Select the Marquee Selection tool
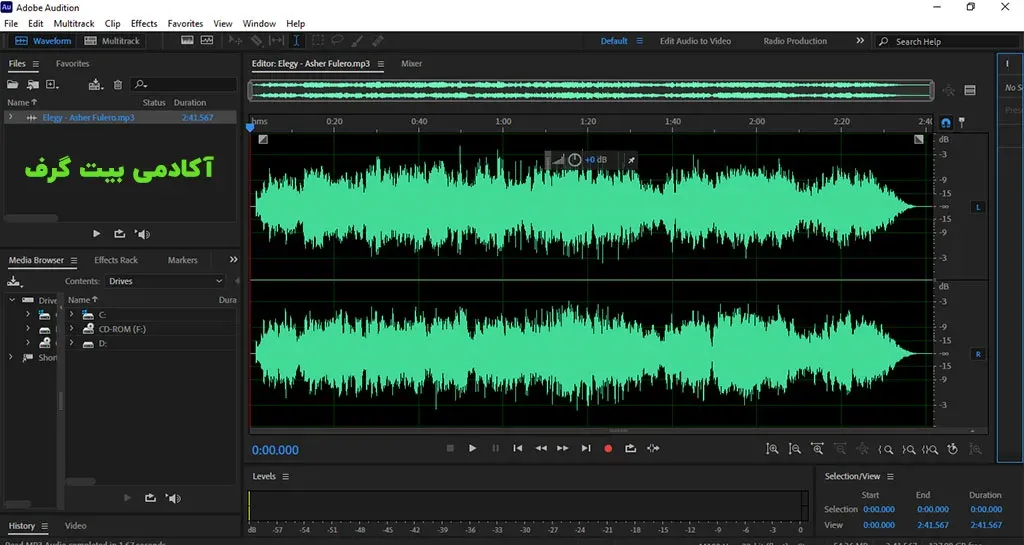The image size is (1024, 545). click(317, 40)
